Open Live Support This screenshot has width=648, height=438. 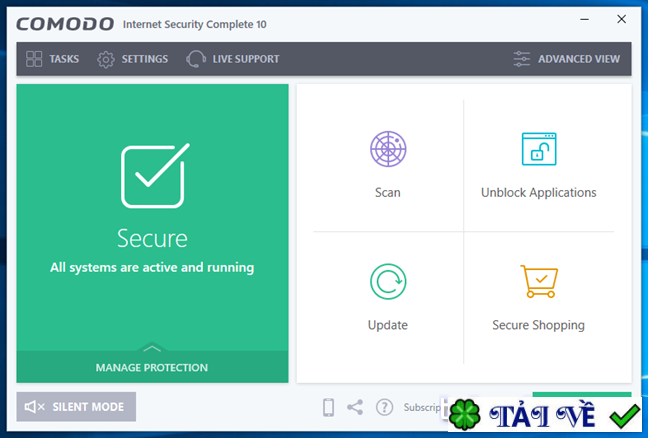point(233,59)
